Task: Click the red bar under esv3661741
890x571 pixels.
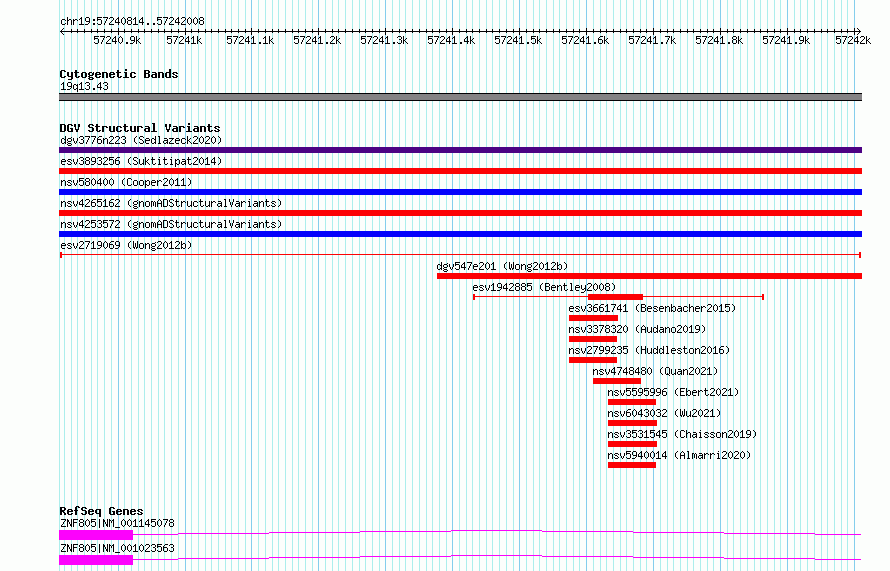Action: [x=593, y=318]
